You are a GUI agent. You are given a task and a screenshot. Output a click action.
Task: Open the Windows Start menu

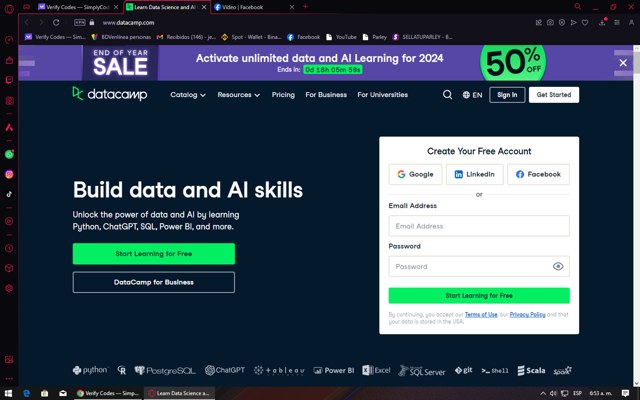(8, 393)
